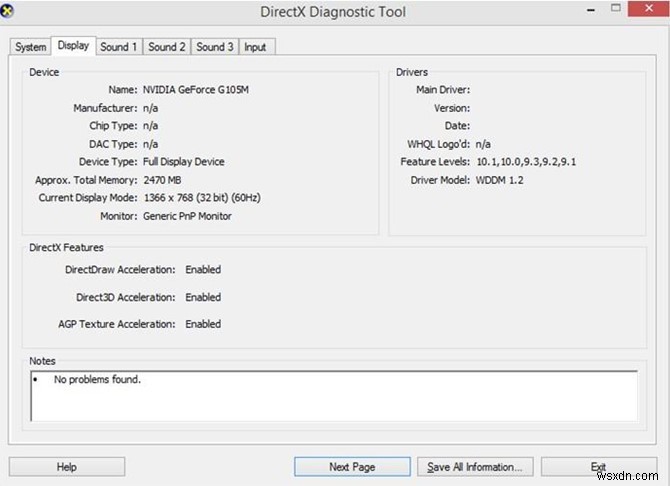Screen dimensions: 670x486
Task: Click Save All Information button
Action: pos(475,467)
